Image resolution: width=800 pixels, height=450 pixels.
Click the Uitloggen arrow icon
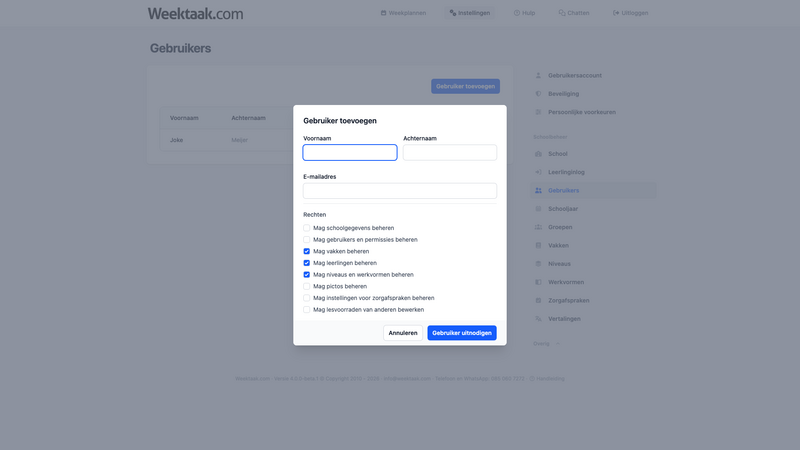(615, 13)
